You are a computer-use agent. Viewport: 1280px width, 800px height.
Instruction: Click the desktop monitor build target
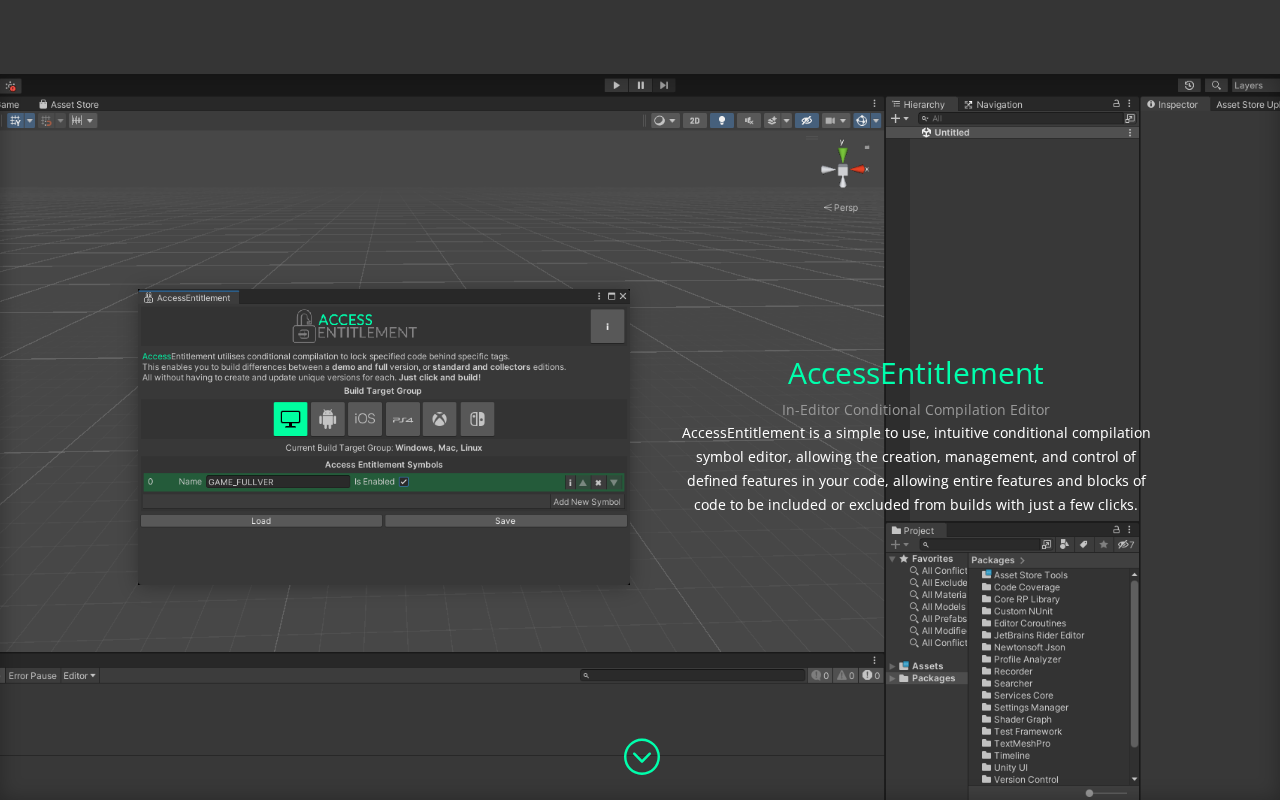click(291, 419)
